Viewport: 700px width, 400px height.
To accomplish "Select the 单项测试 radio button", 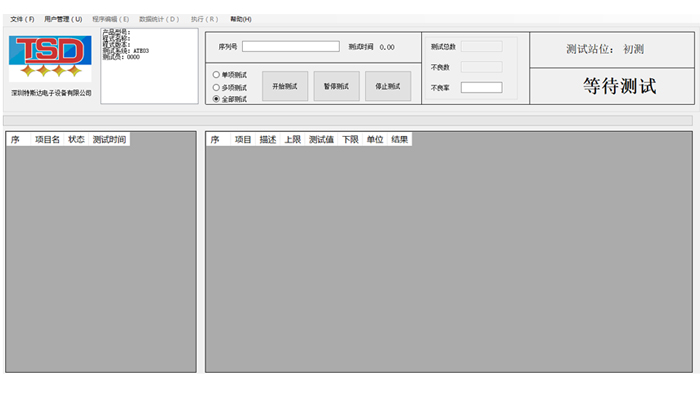I will pyautogui.click(x=217, y=74).
